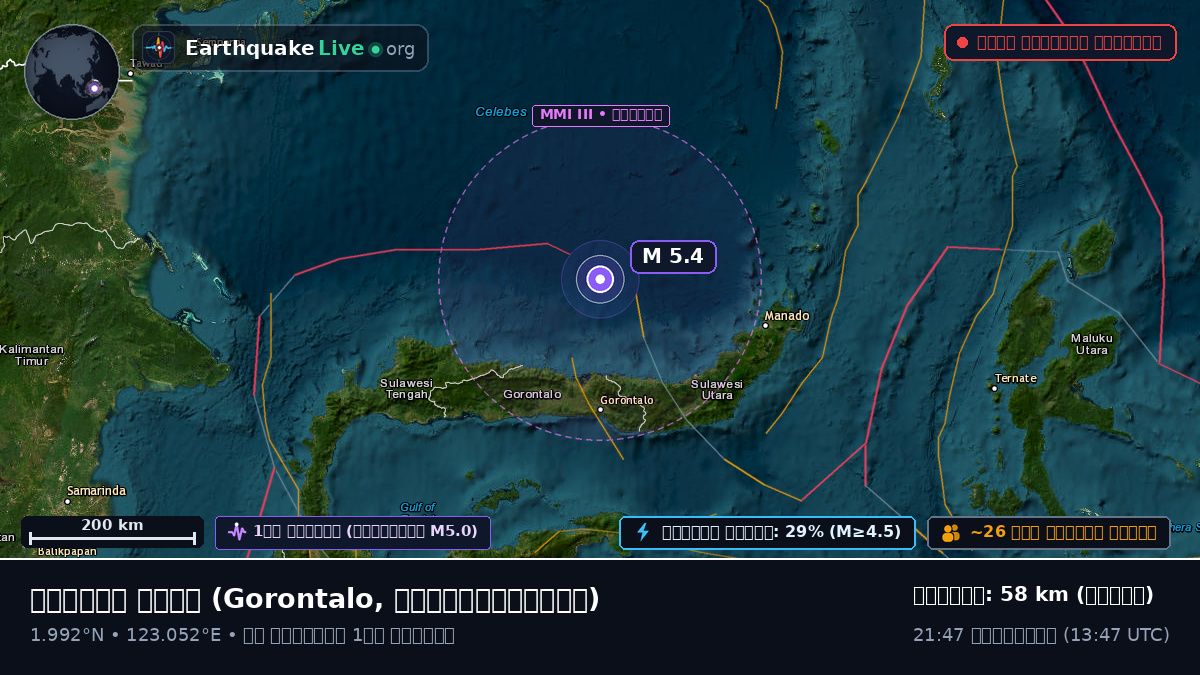Click the purple epicenter marker
Image resolution: width=1200 pixels, height=675 pixels.
pos(600,279)
